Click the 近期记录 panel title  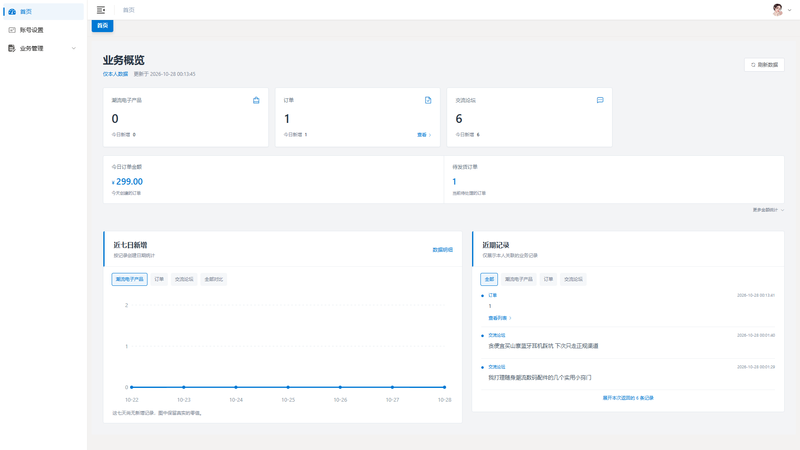point(496,245)
